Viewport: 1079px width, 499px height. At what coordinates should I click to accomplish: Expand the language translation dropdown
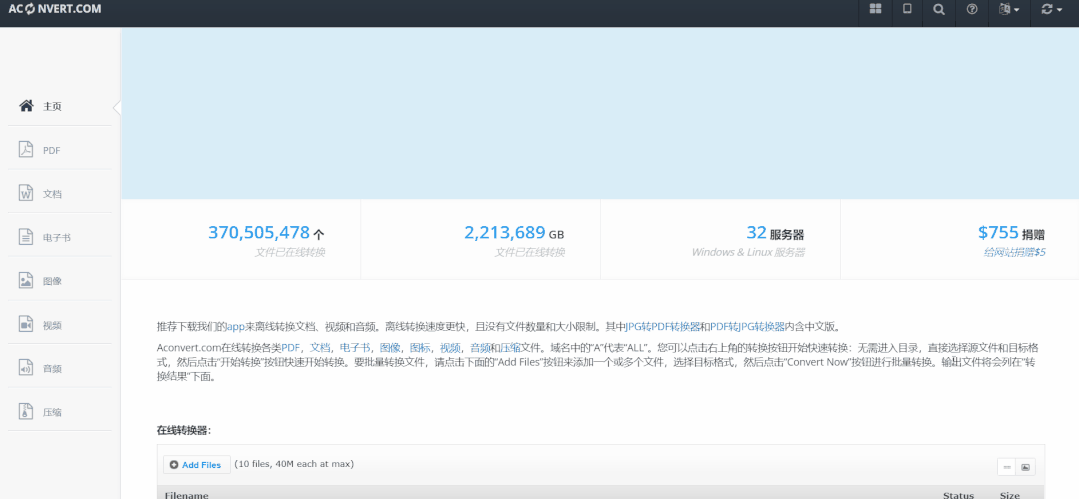[1009, 9]
